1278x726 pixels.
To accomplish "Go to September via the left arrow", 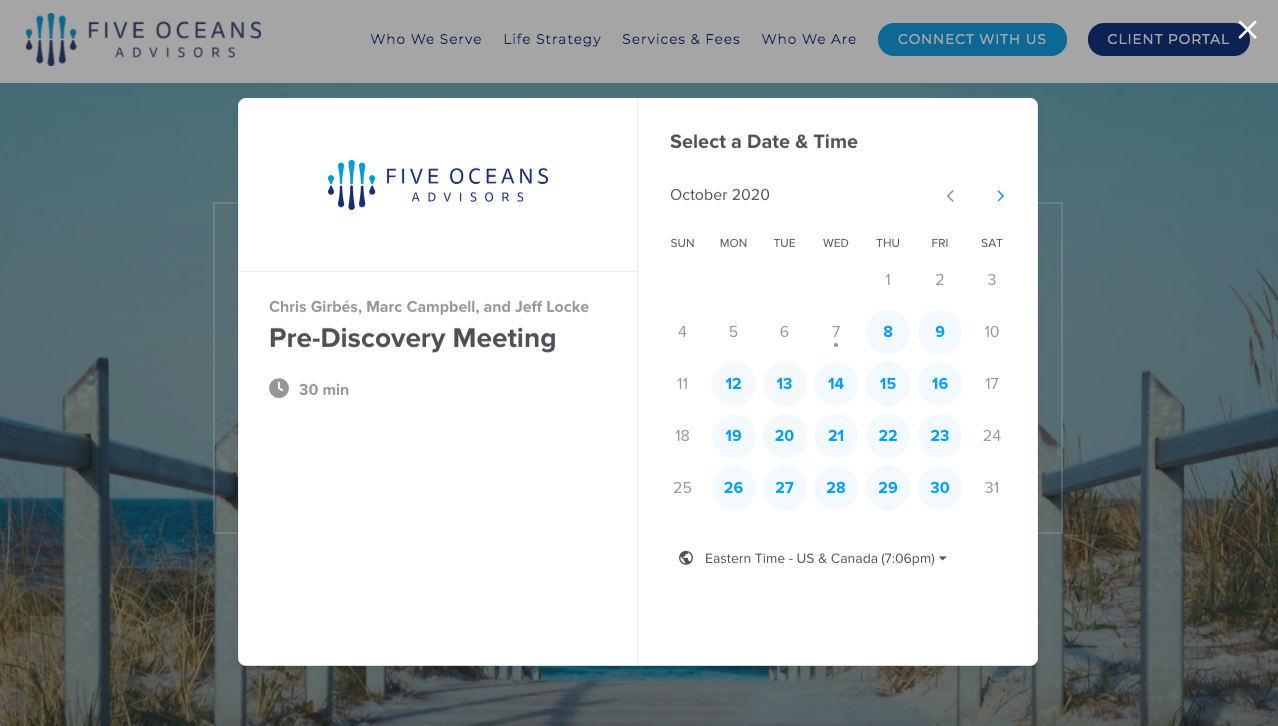I will [x=950, y=196].
